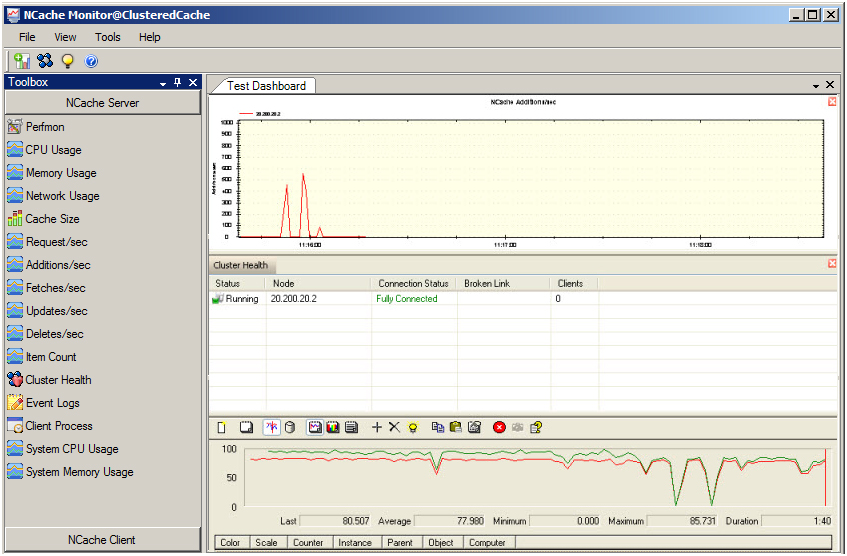The height and width of the screenshot is (556, 847).
Task: Select Cache Size in Toolbox
Action: [43, 219]
